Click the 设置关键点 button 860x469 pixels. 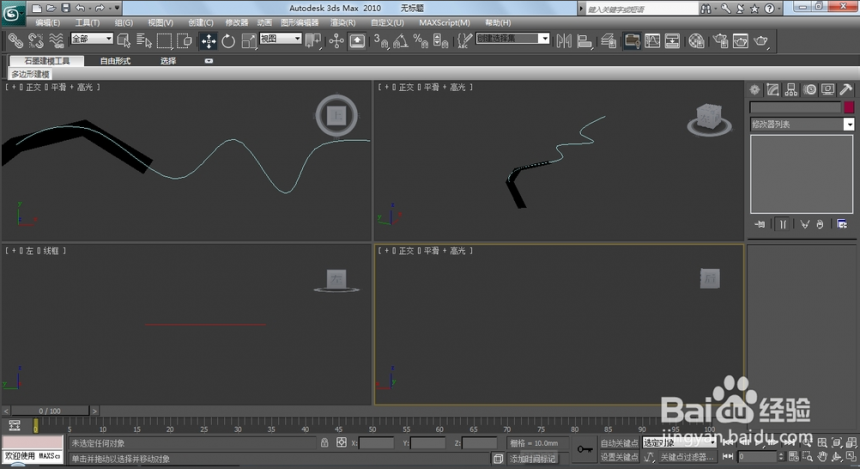(618, 457)
